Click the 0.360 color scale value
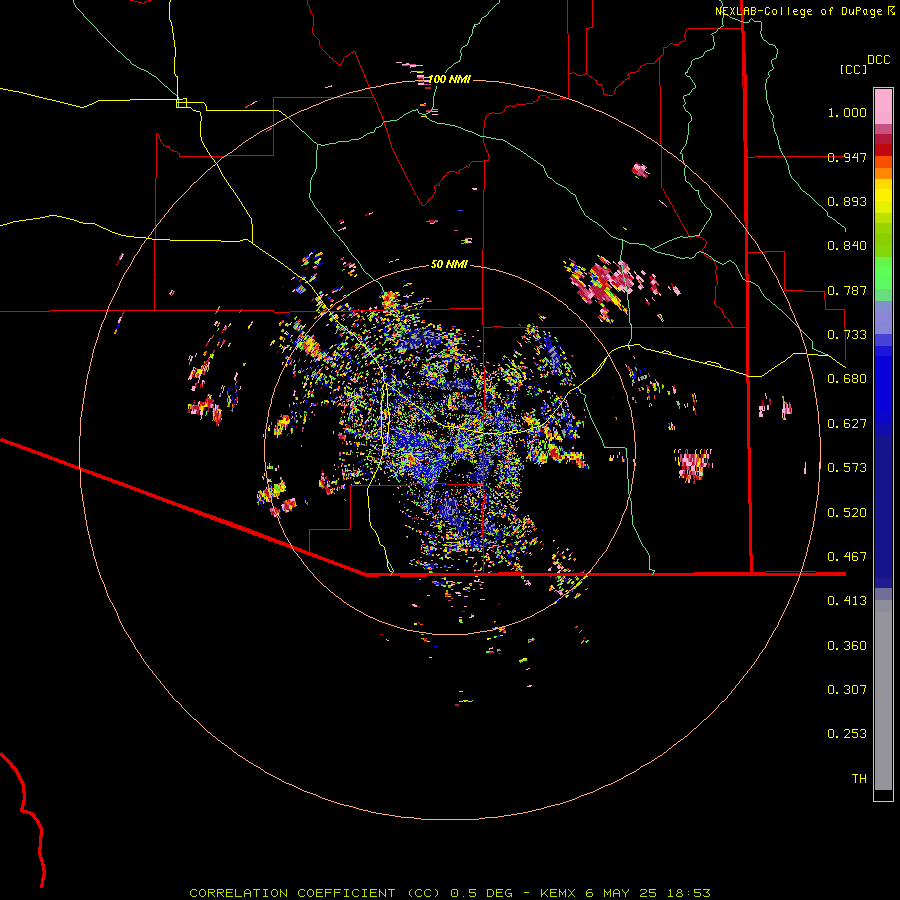This screenshot has height=900, width=900. point(847,646)
